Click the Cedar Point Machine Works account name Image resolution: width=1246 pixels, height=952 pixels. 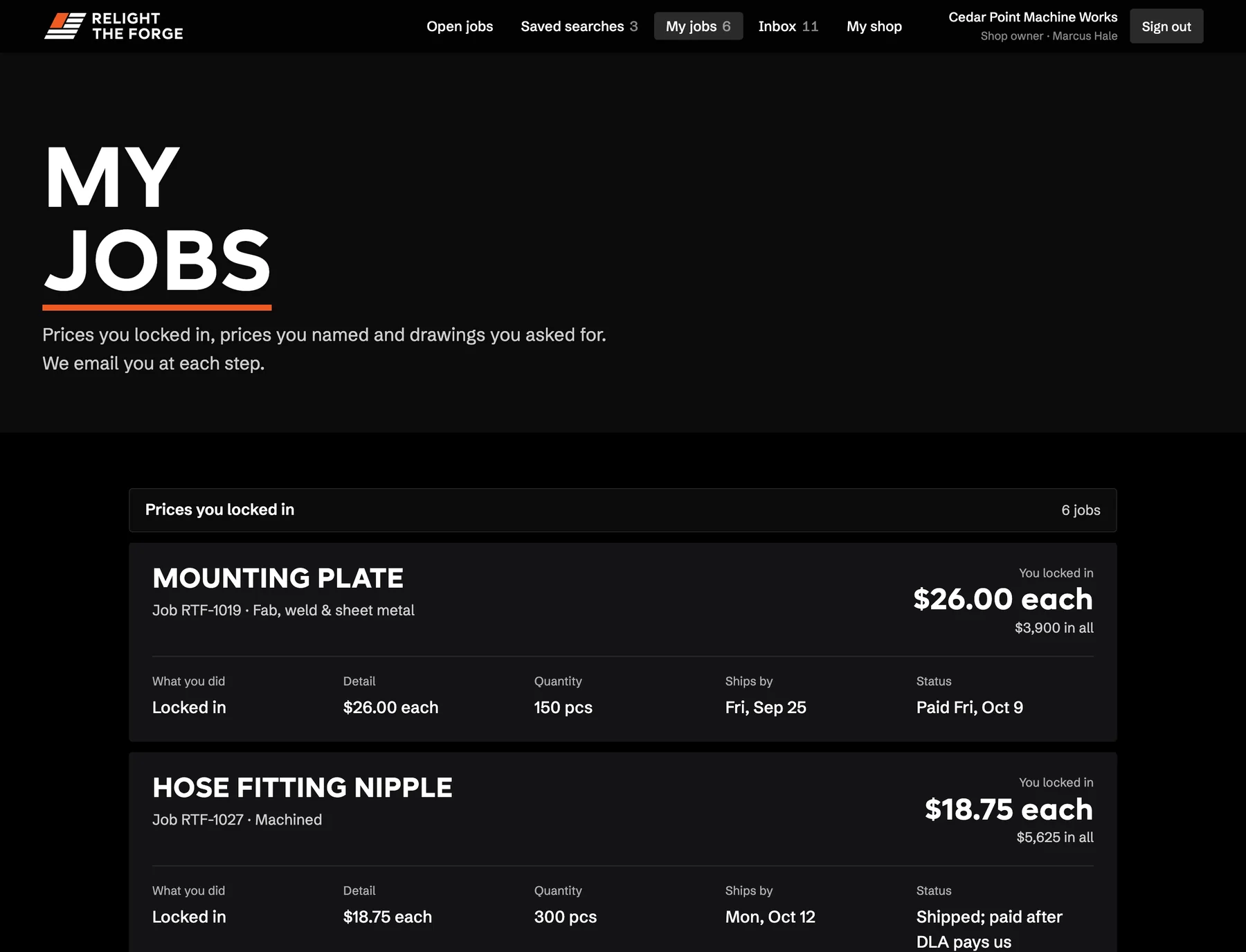pos(1032,17)
